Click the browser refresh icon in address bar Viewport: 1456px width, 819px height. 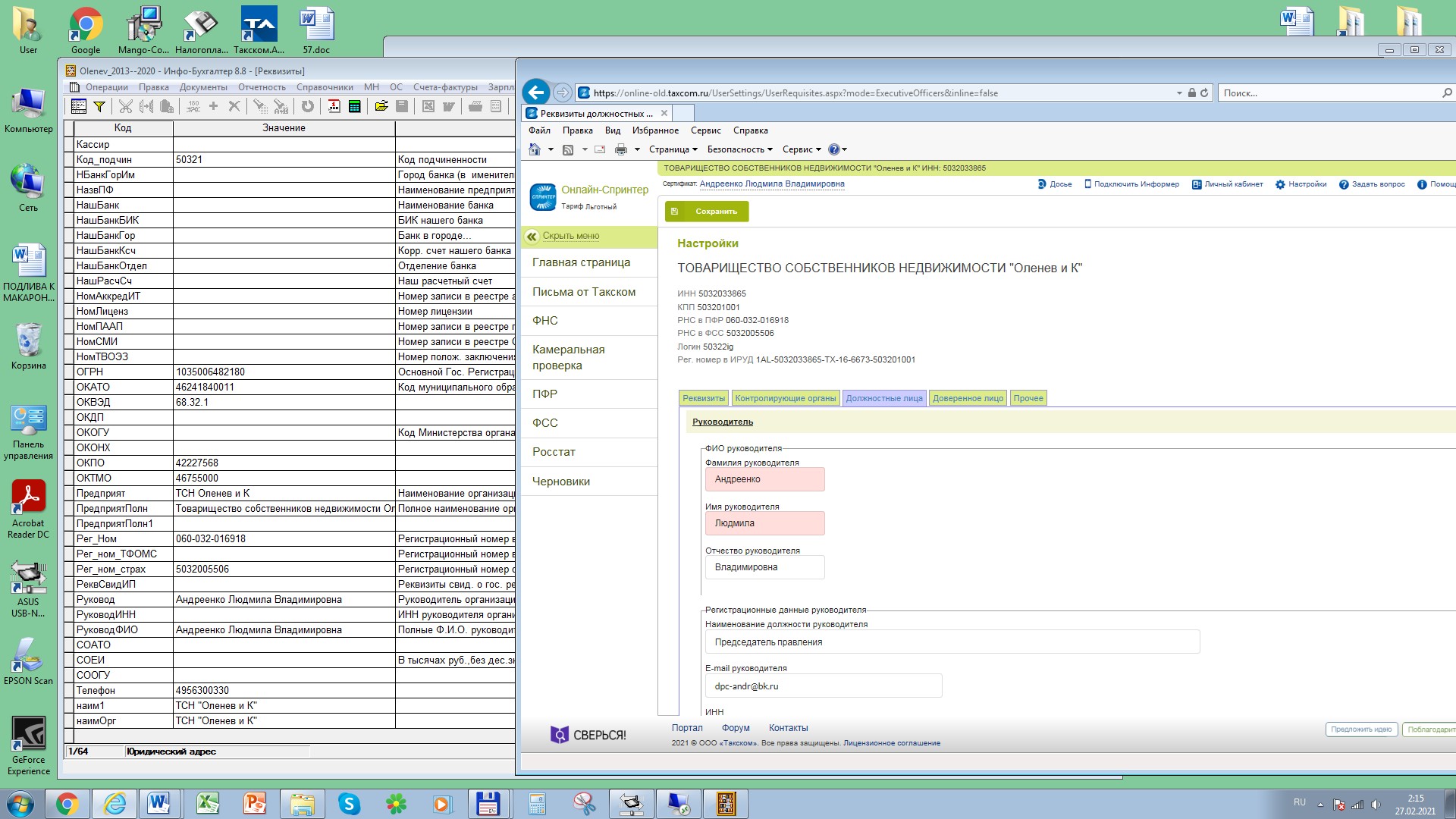(x=1204, y=93)
